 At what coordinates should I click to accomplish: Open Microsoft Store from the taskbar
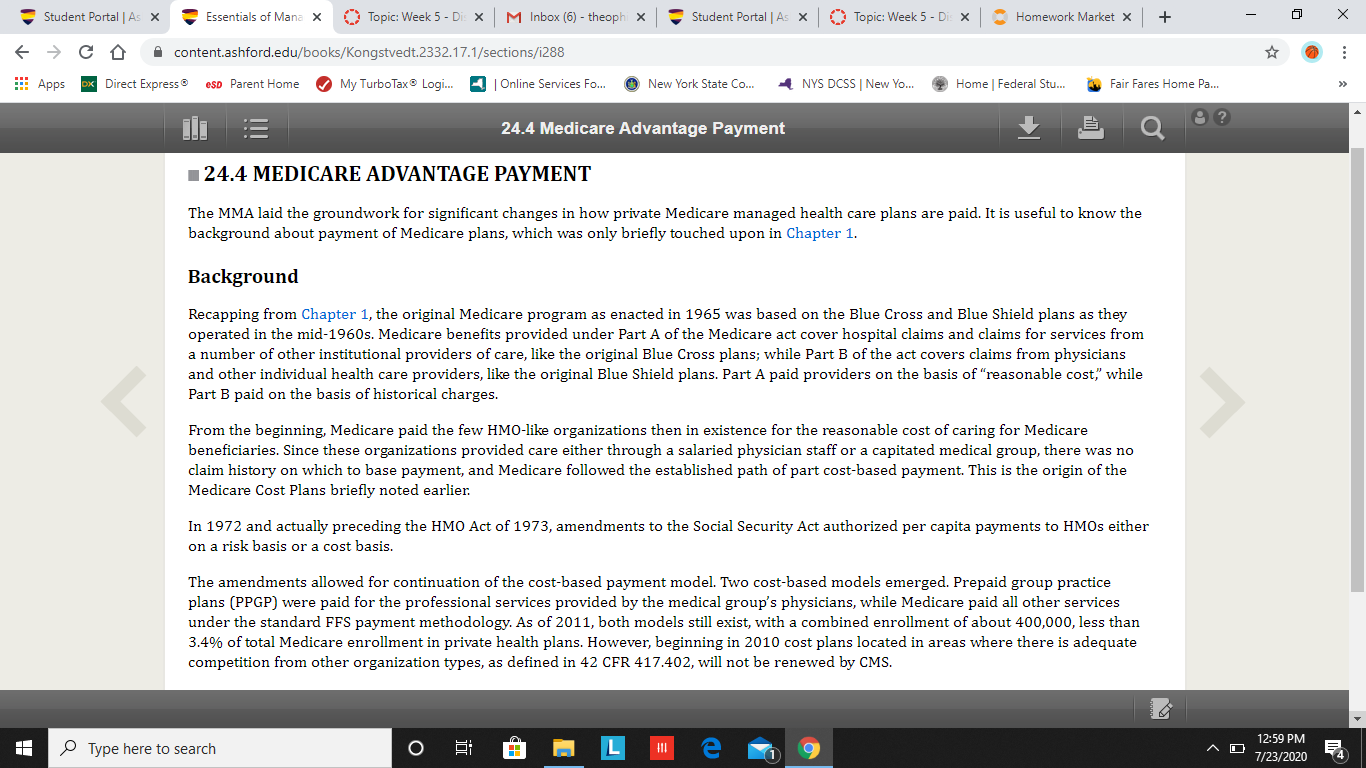(514, 748)
